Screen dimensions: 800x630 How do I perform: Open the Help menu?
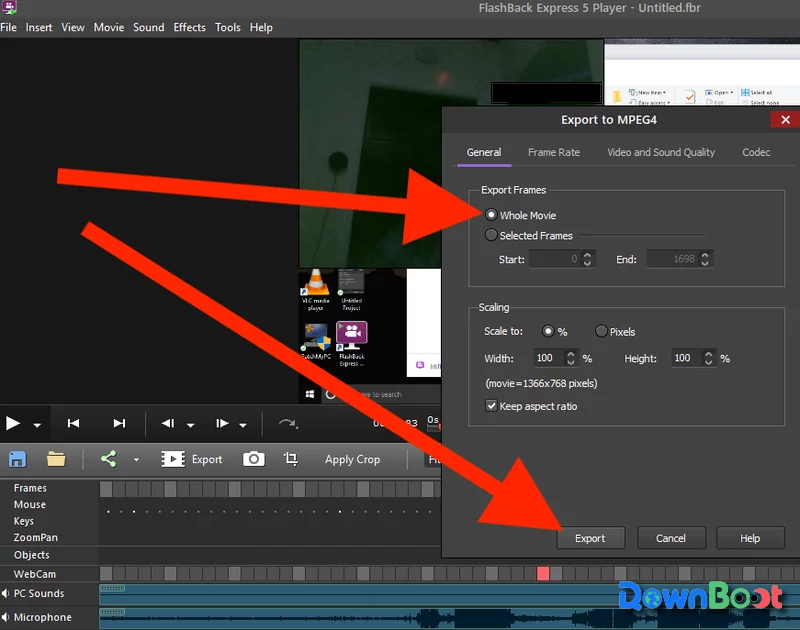pyautogui.click(x=261, y=28)
